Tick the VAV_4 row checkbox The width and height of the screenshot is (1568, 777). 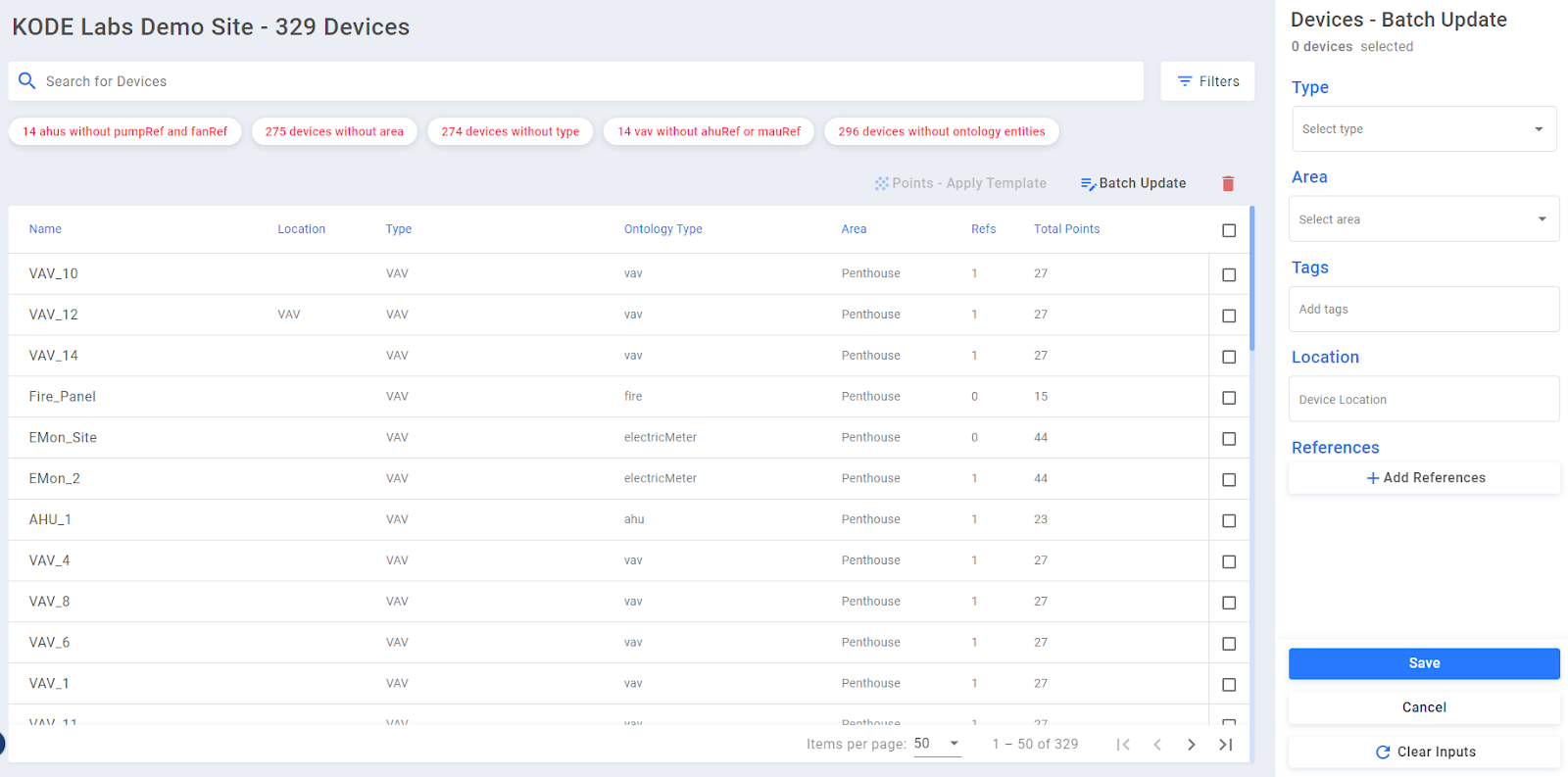[1229, 562]
